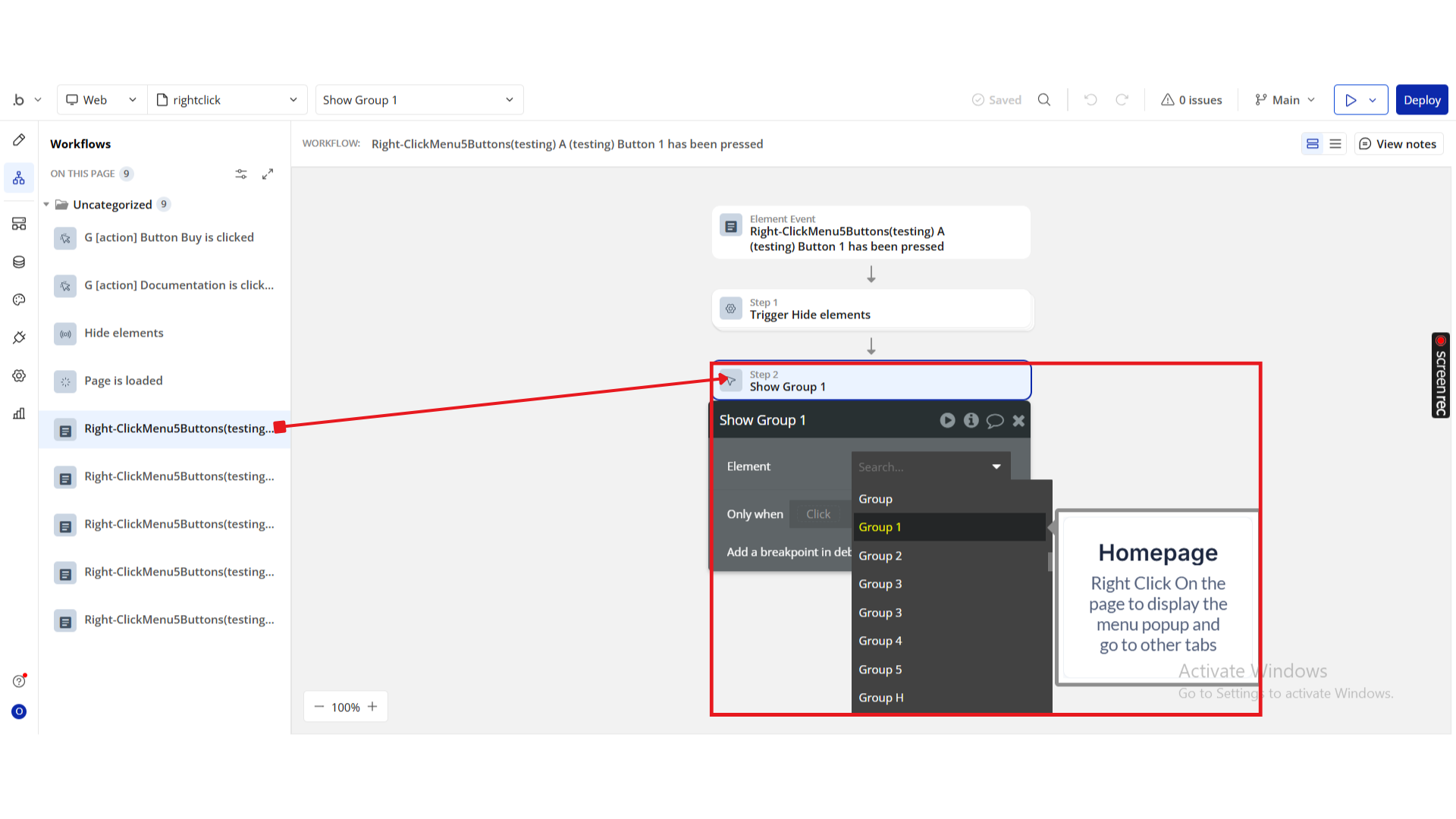Open the Main branch dropdown
This screenshot has width=1456, height=819.
pyautogui.click(x=1285, y=100)
